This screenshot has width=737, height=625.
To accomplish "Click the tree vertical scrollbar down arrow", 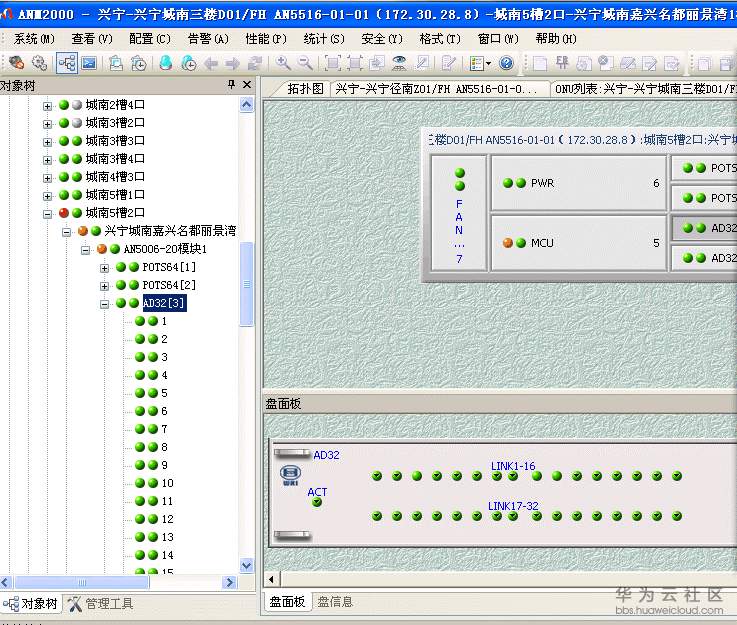I will click(x=246, y=565).
